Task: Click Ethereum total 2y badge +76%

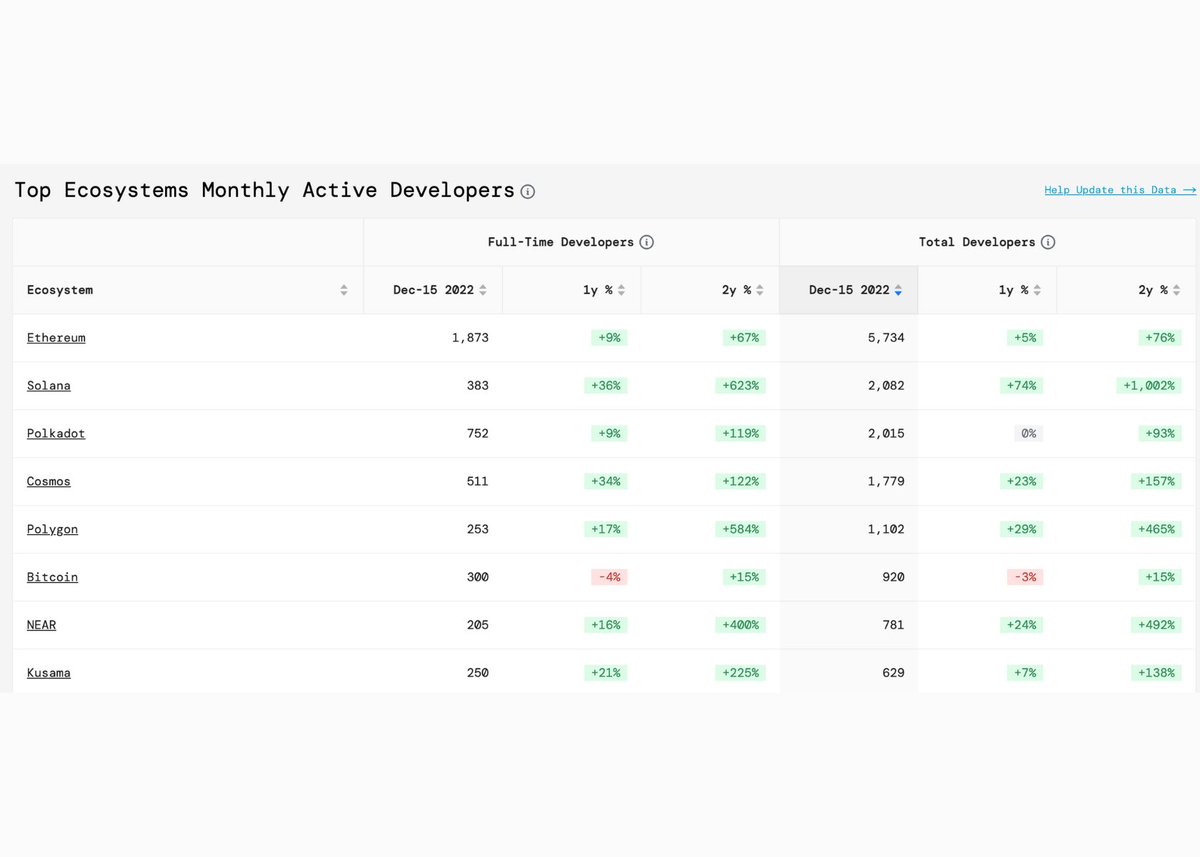Action: pos(1160,338)
